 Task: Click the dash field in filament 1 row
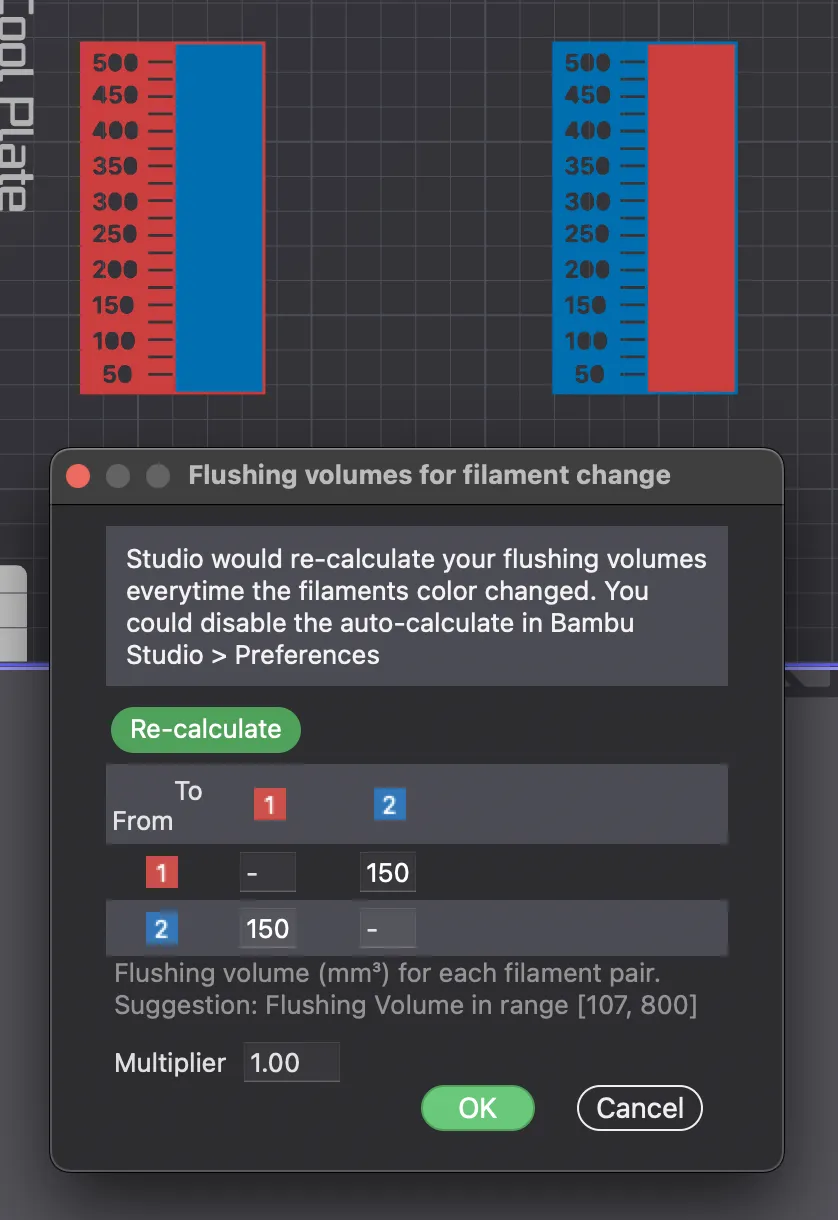click(268, 872)
